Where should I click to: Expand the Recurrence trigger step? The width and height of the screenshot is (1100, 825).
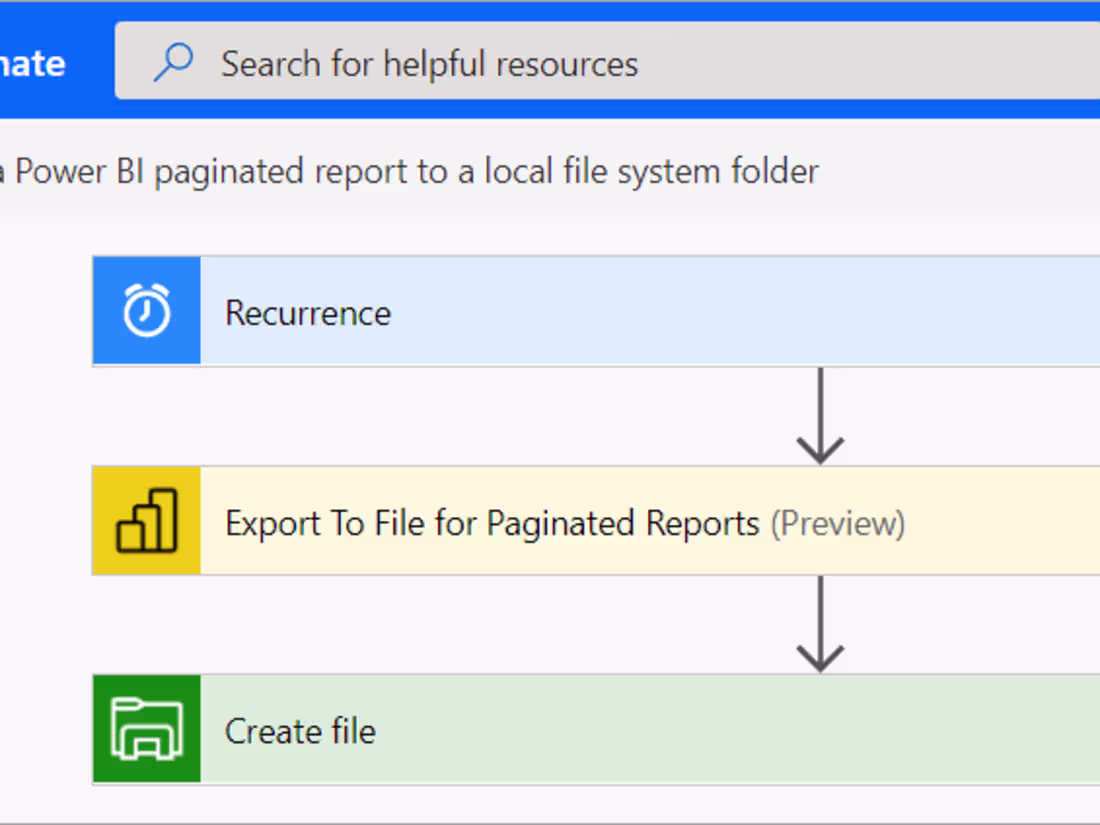pos(600,310)
